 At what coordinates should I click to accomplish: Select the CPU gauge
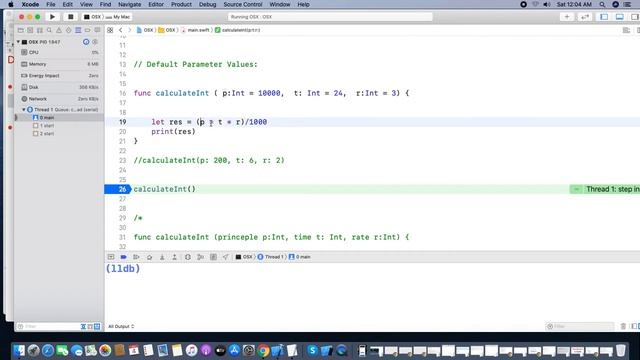[59, 52]
